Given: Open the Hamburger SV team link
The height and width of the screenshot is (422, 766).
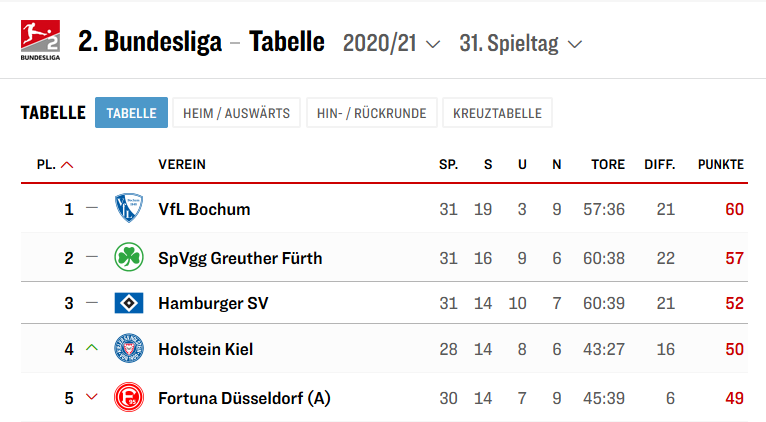Looking at the screenshot, I should 213,303.
